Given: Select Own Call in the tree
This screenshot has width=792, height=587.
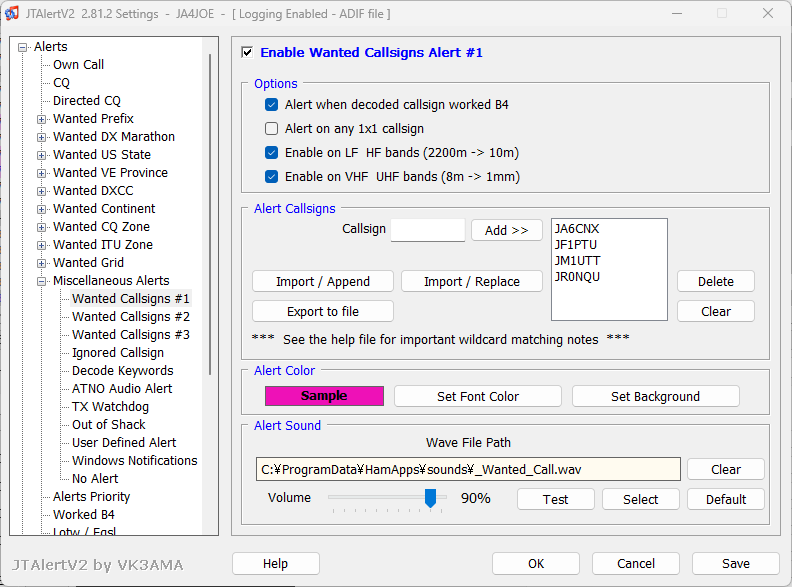Looking at the screenshot, I should [x=78, y=65].
